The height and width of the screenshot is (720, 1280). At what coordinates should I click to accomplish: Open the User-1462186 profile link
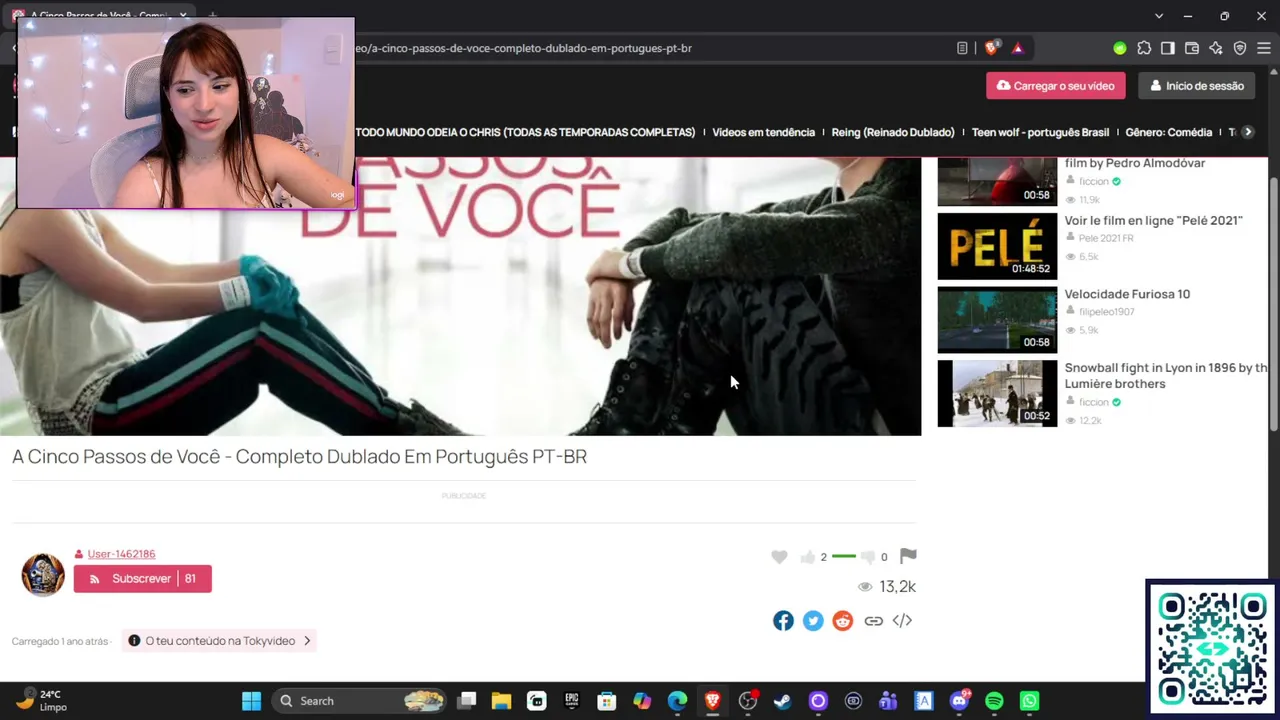(x=121, y=554)
